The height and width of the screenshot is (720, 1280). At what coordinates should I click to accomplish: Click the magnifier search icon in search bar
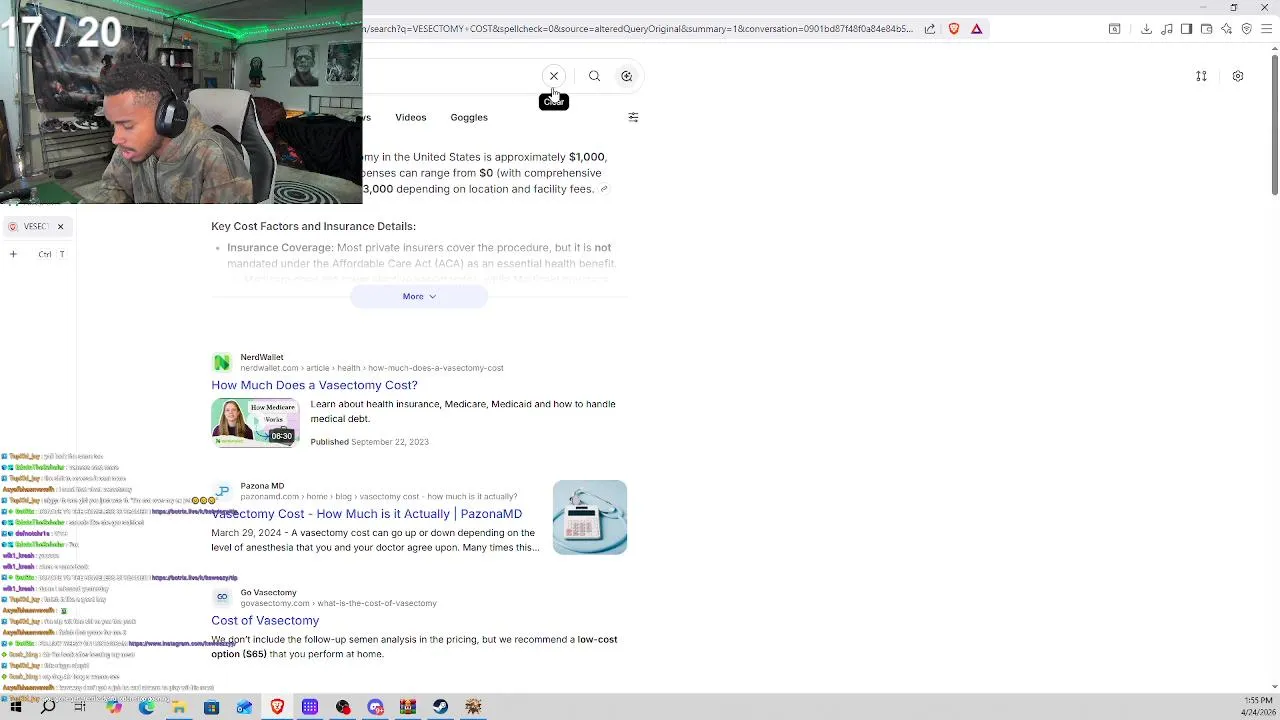click(x=594, y=76)
